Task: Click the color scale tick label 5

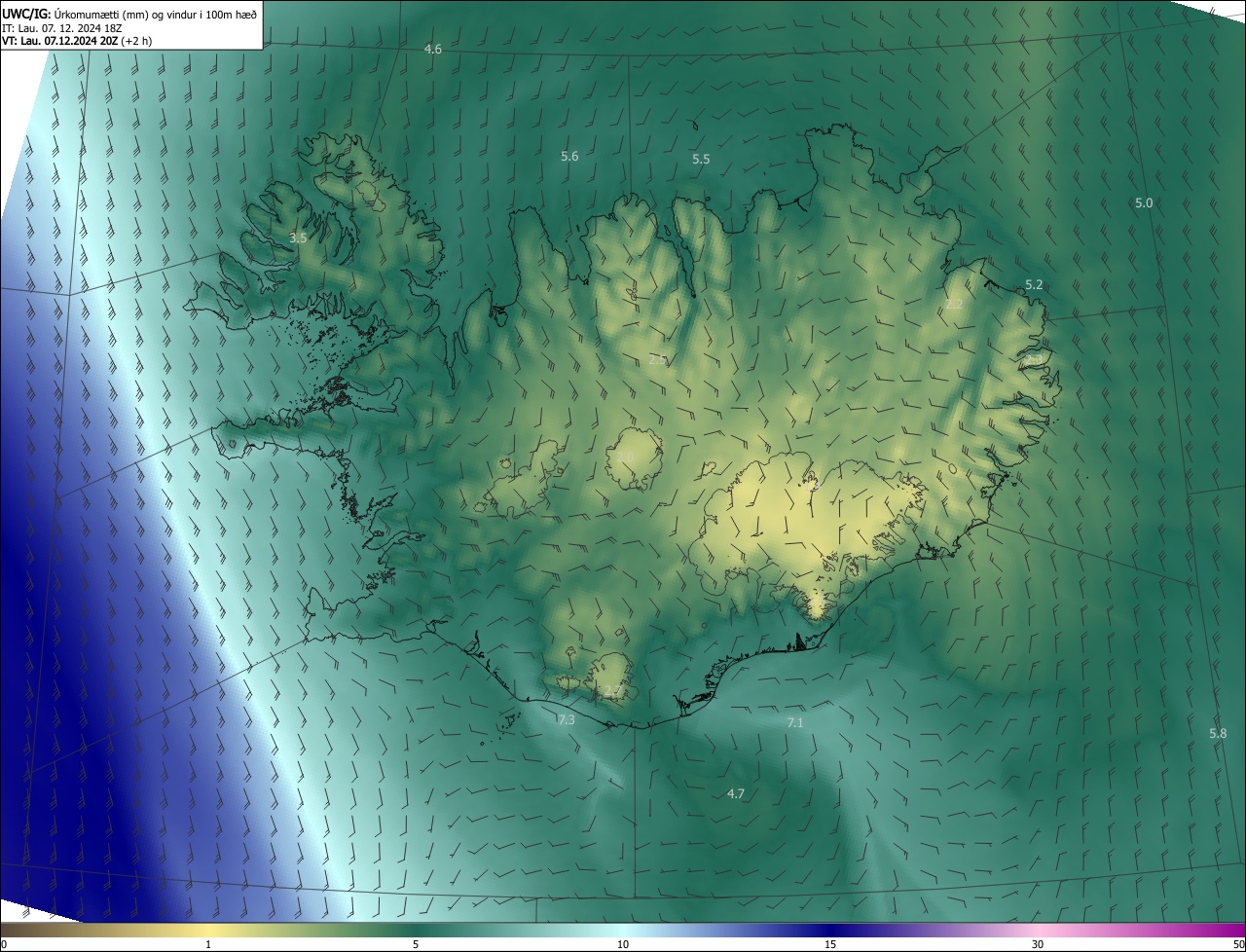Action: pyautogui.click(x=416, y=944)
